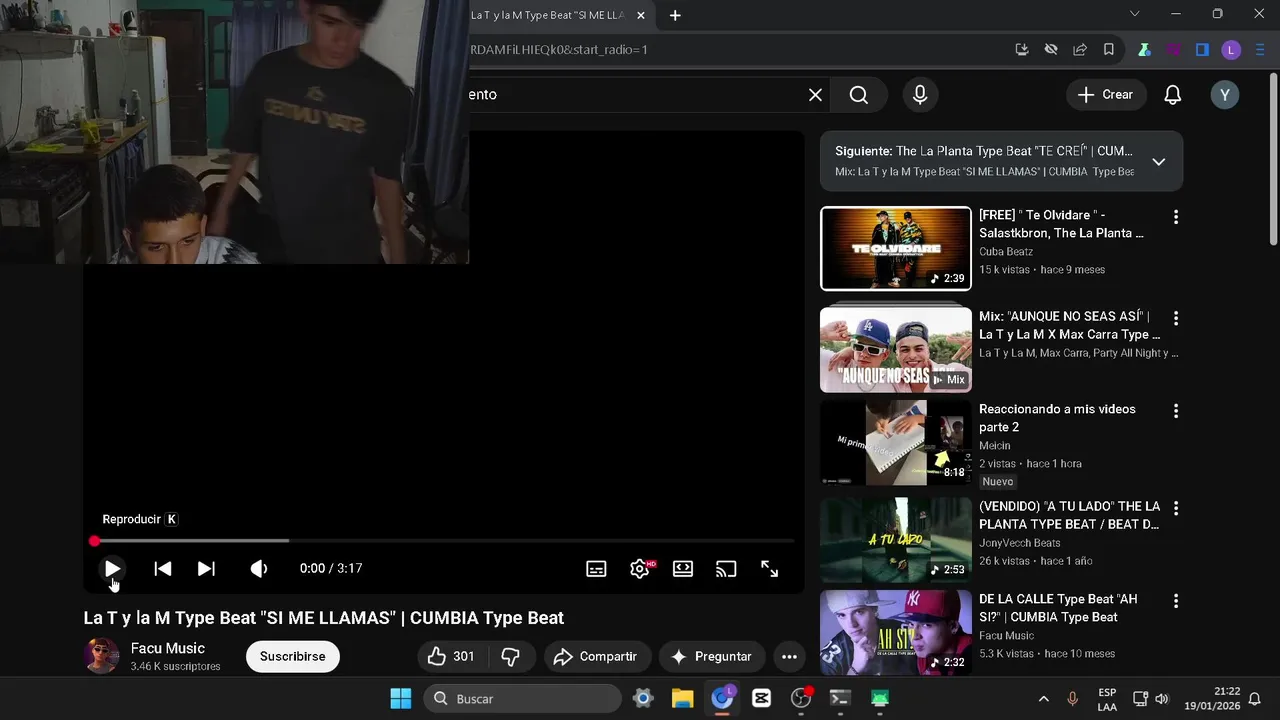Open the YouTube account avatar Y
The height and width of the screenshot is (720, 1280).
[x=1225, y=94]
